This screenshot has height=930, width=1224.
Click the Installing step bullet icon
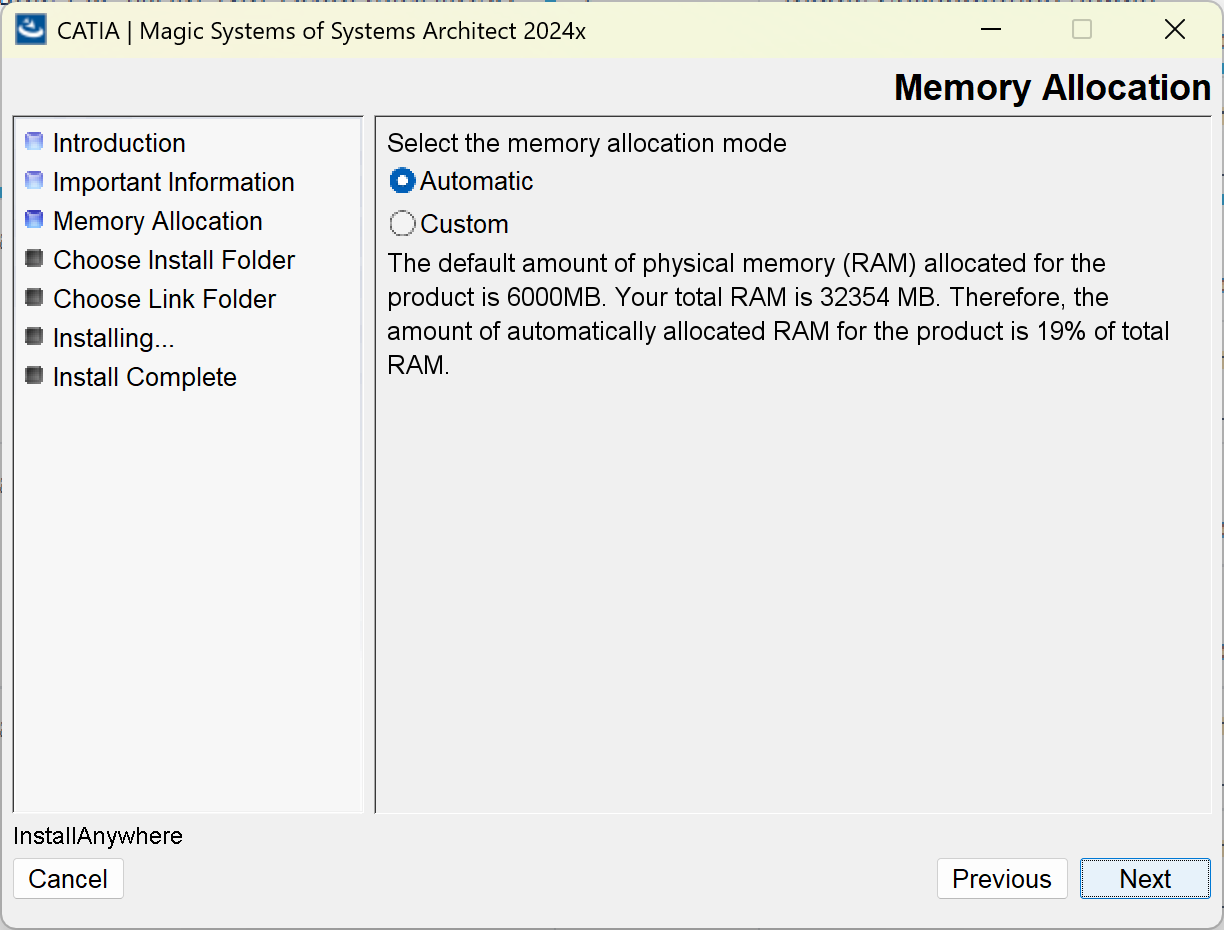pos(35,337)
